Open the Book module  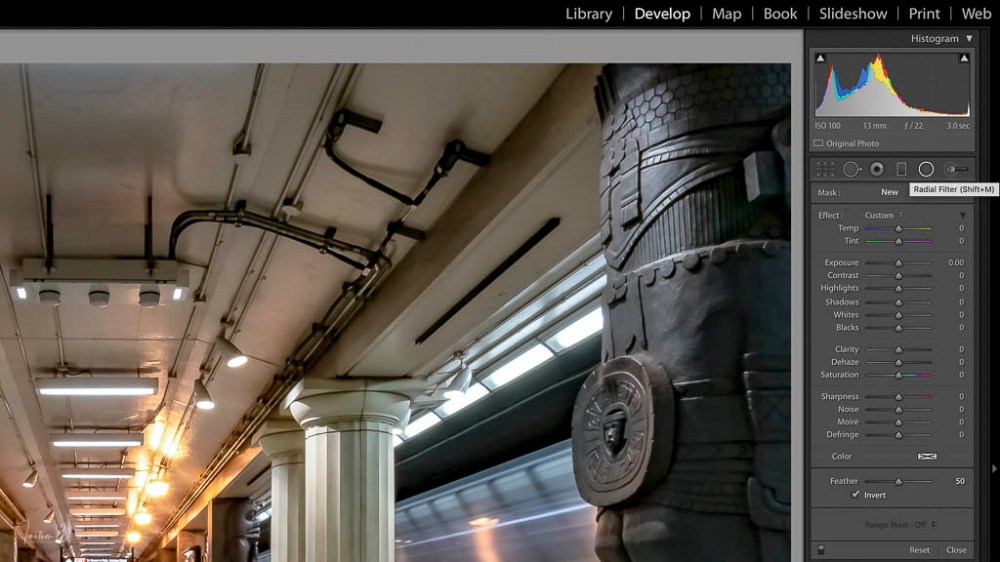[780, 14]
